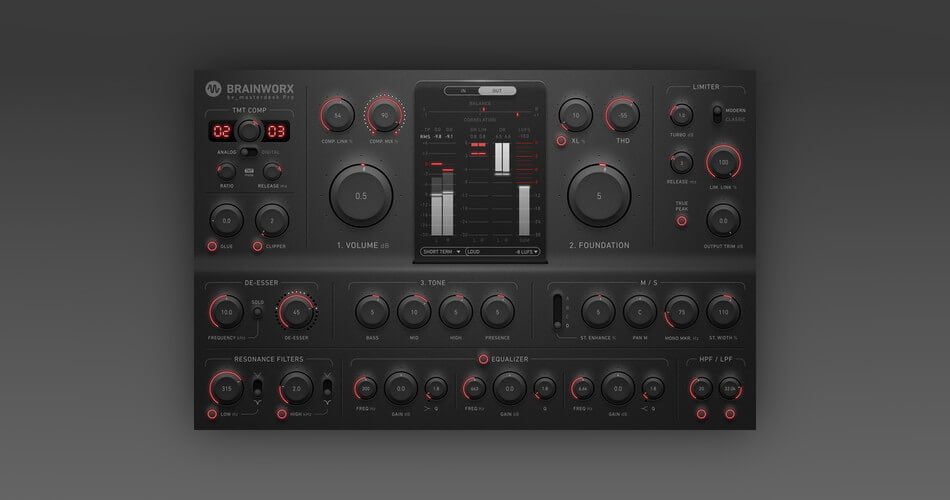This screenshot has height=500, width=950.
Task: Click the THD knob showing -55
Action: pyautogui.click(x=622, y=115)
